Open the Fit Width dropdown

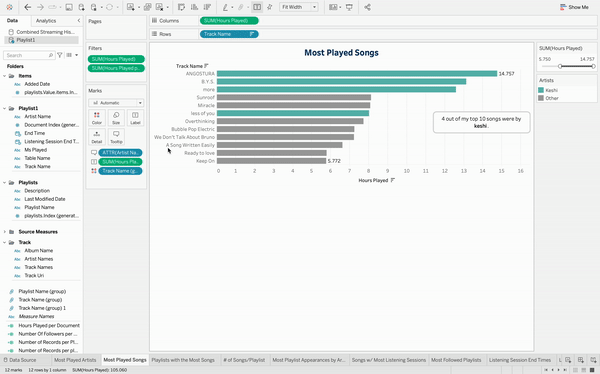(x=298, y=7)
